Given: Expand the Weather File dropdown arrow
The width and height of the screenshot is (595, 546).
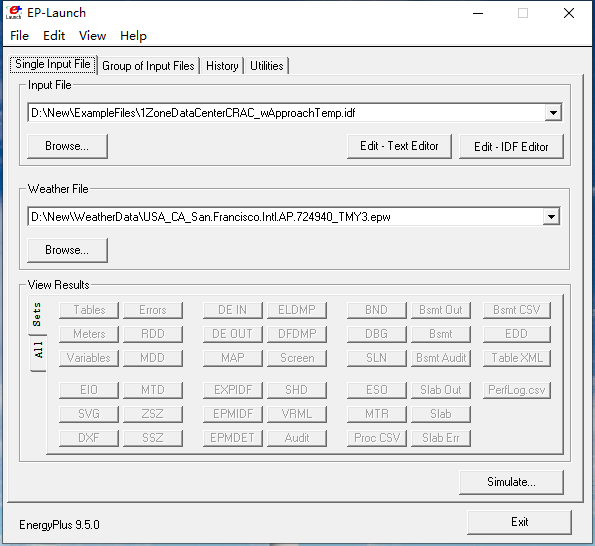Looking at the screenshot, I should click(x=551, y=217).
